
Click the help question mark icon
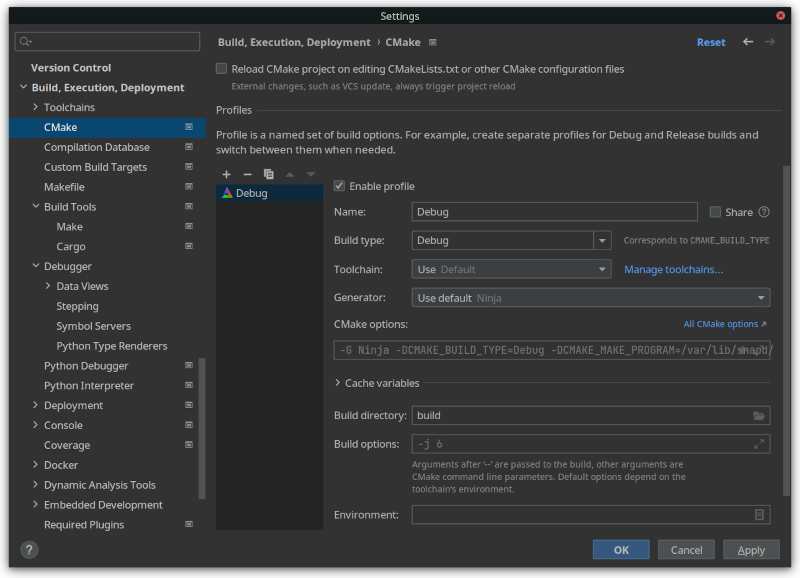coord(28,549)
